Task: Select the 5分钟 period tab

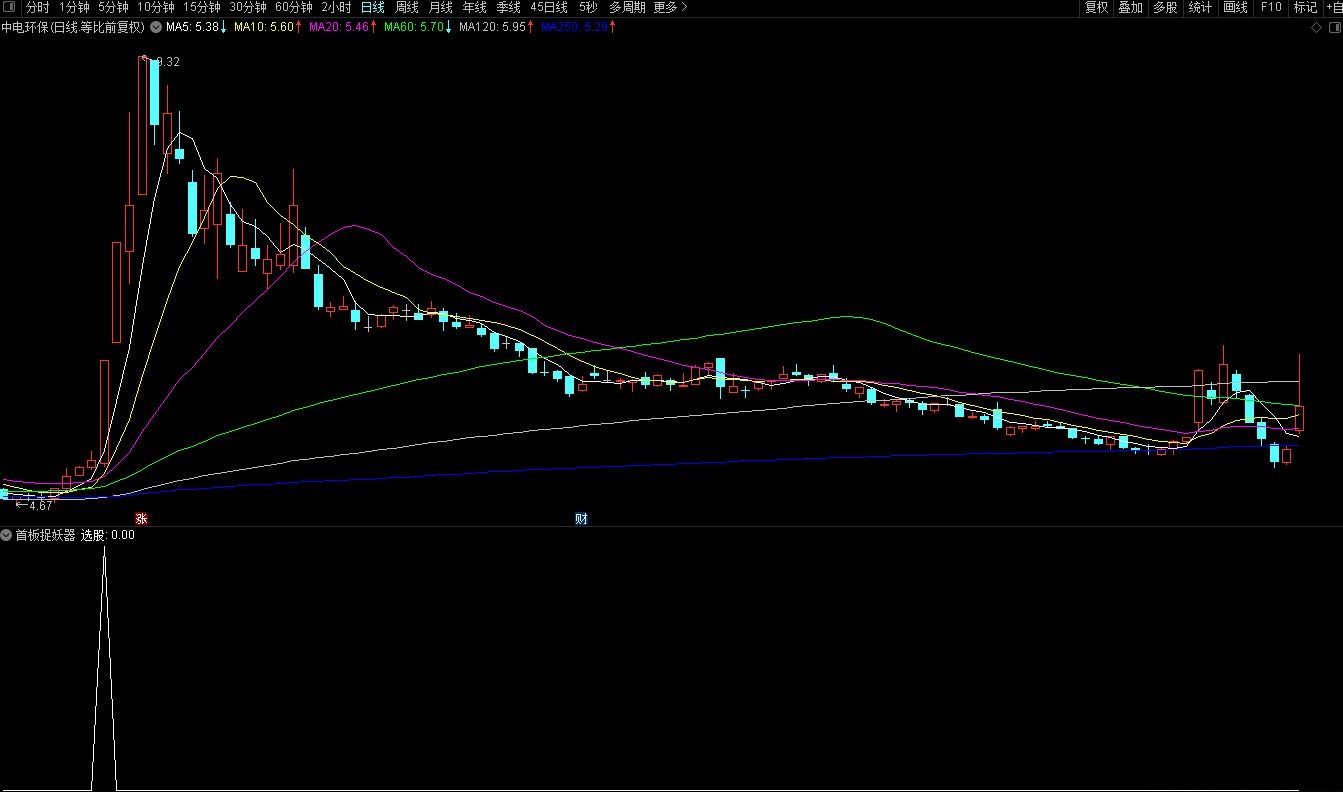Action: [x=113, y=7]
